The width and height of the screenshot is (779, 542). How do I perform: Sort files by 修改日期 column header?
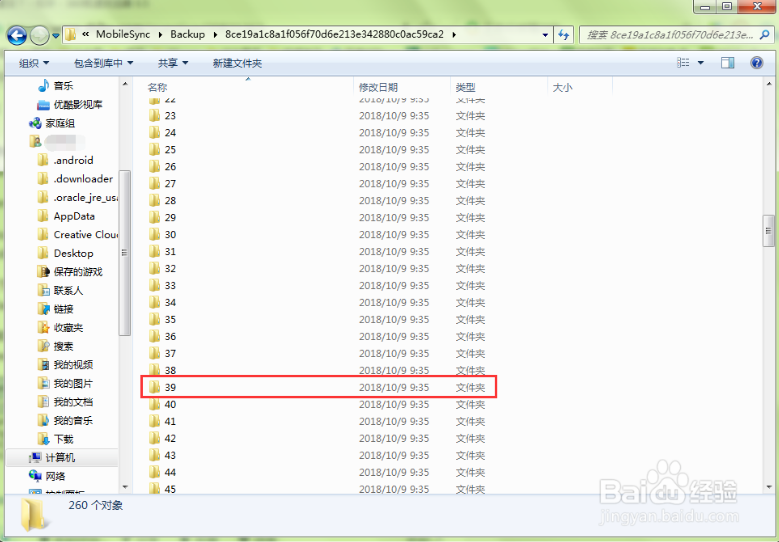(x=378, y=88)
